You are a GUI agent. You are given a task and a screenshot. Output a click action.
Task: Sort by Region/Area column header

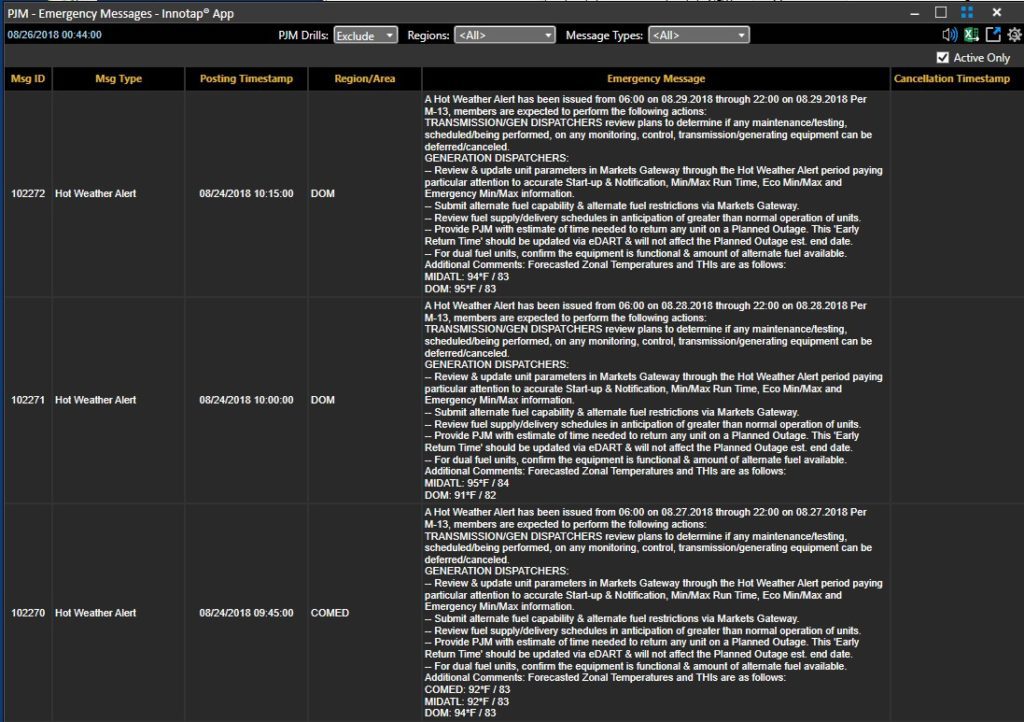(x=364, y=78)
